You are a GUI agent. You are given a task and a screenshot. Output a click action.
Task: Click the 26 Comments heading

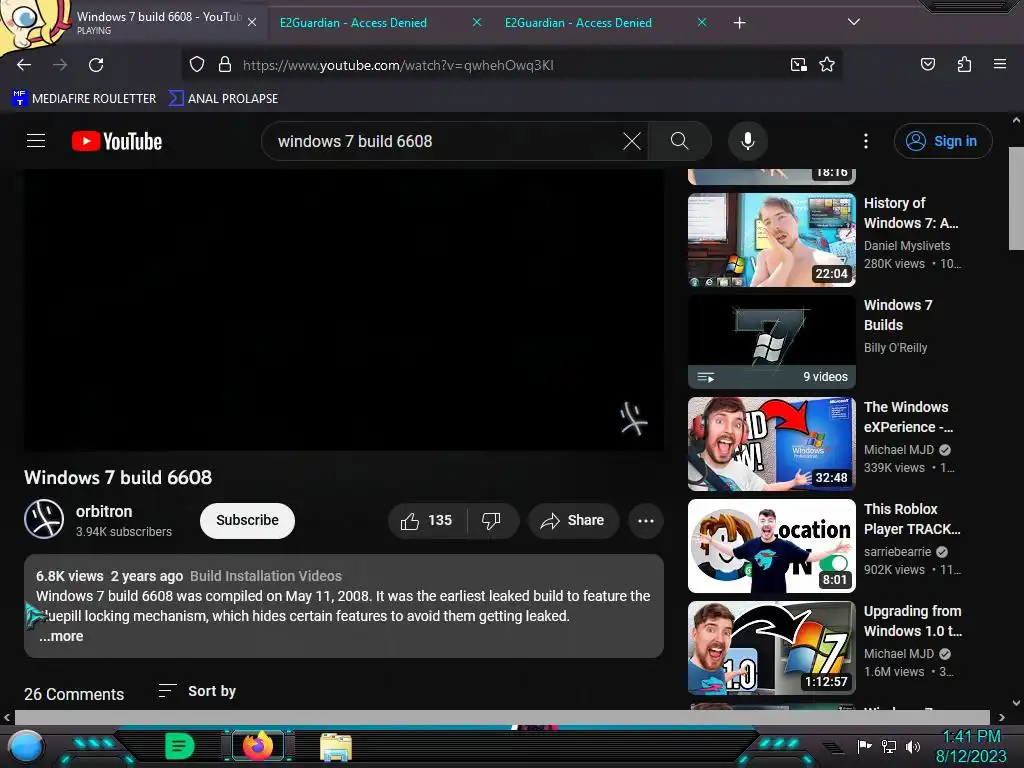point(74,694)
